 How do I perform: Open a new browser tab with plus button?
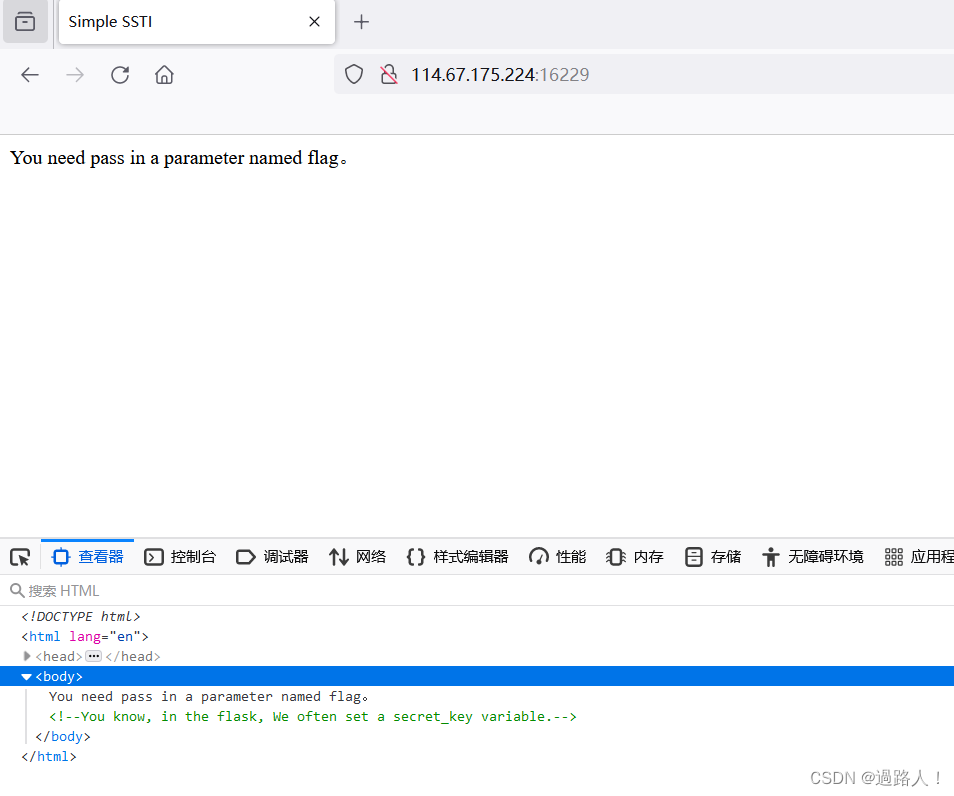(x=361, y=21)
